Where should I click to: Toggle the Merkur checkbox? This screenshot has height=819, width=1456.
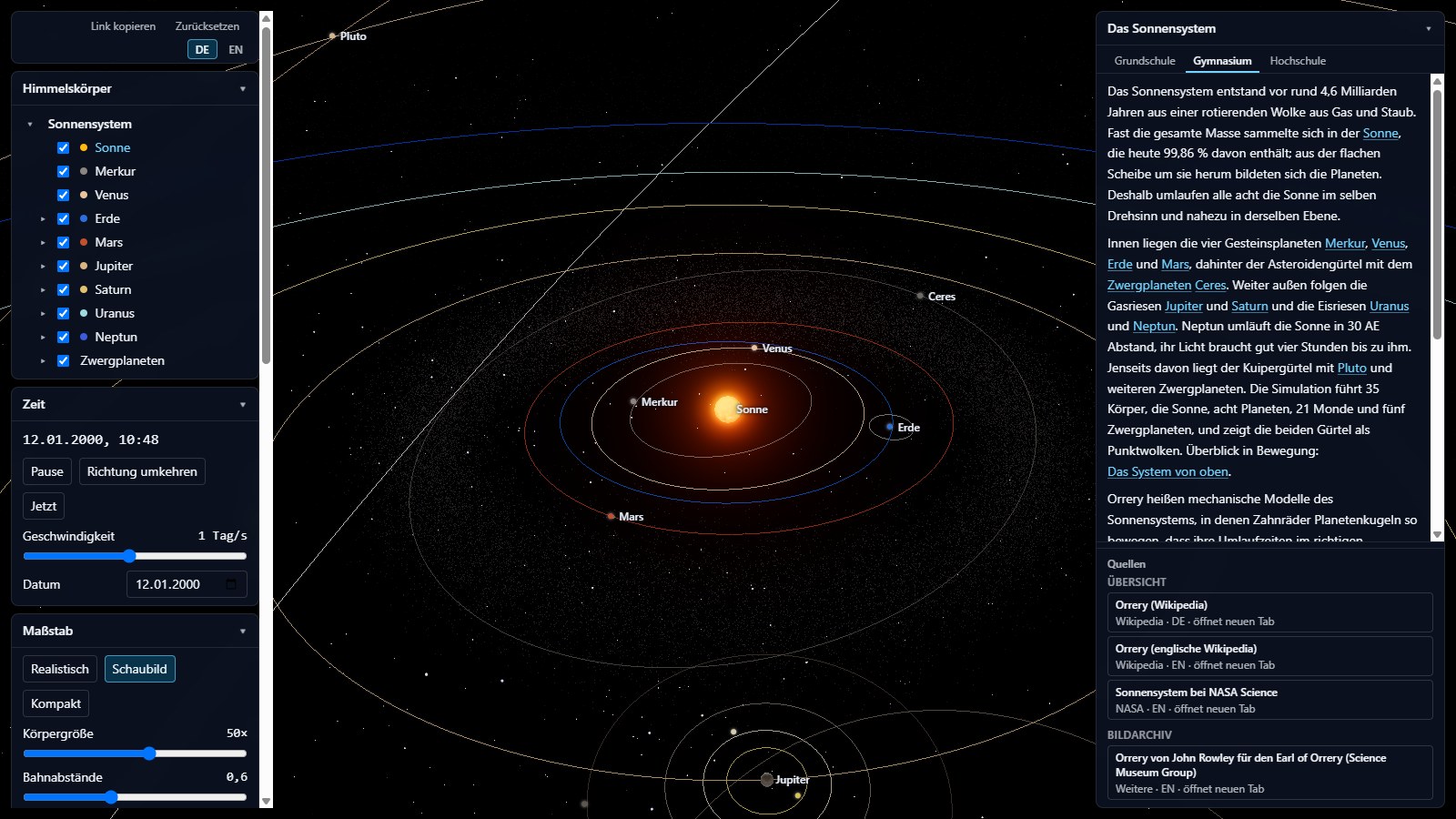(63, 171)
